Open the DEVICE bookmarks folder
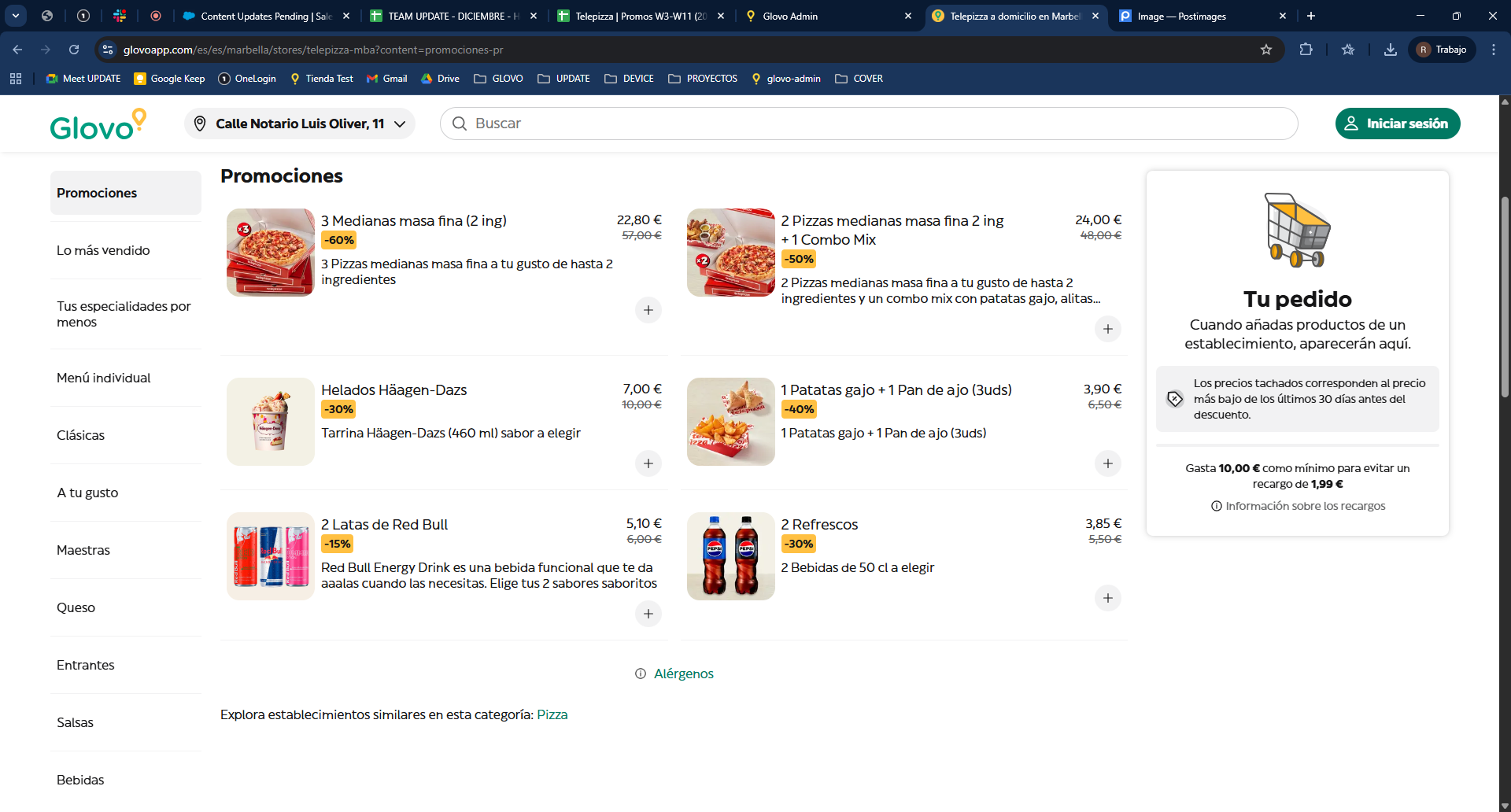The image size is (1511, 812). (x=629, y=79)
